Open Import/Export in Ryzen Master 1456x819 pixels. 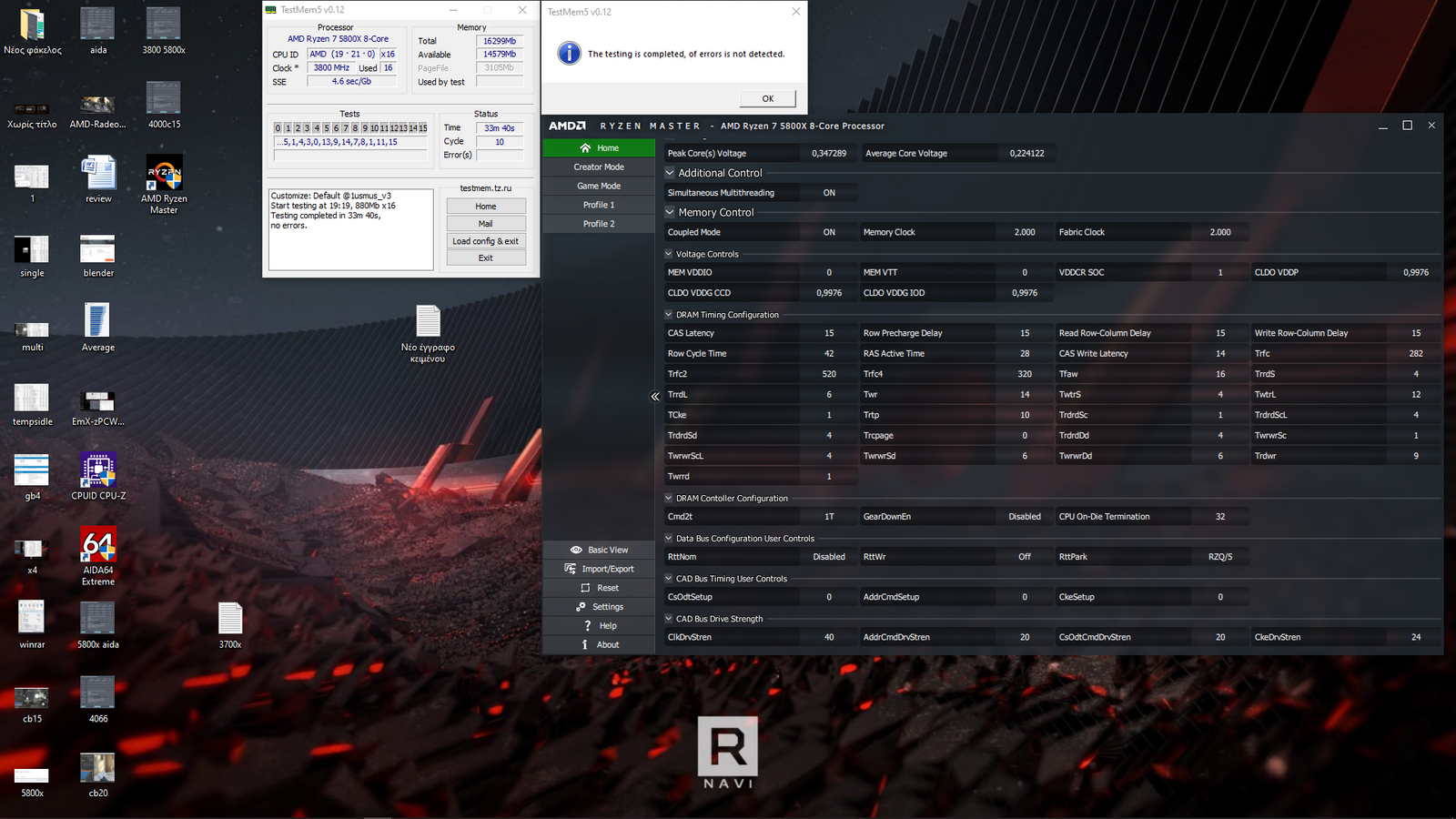click(x=599, y=569)
